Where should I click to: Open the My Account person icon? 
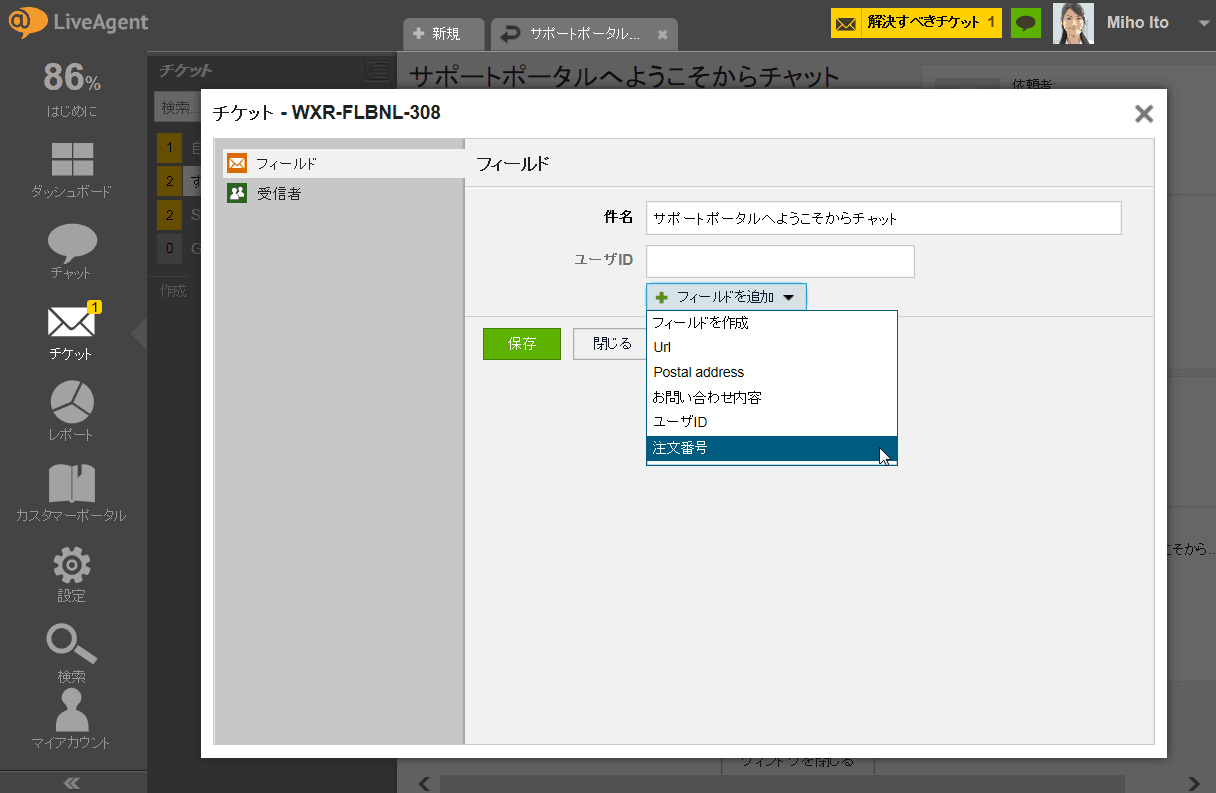click(x=71, y=711)
